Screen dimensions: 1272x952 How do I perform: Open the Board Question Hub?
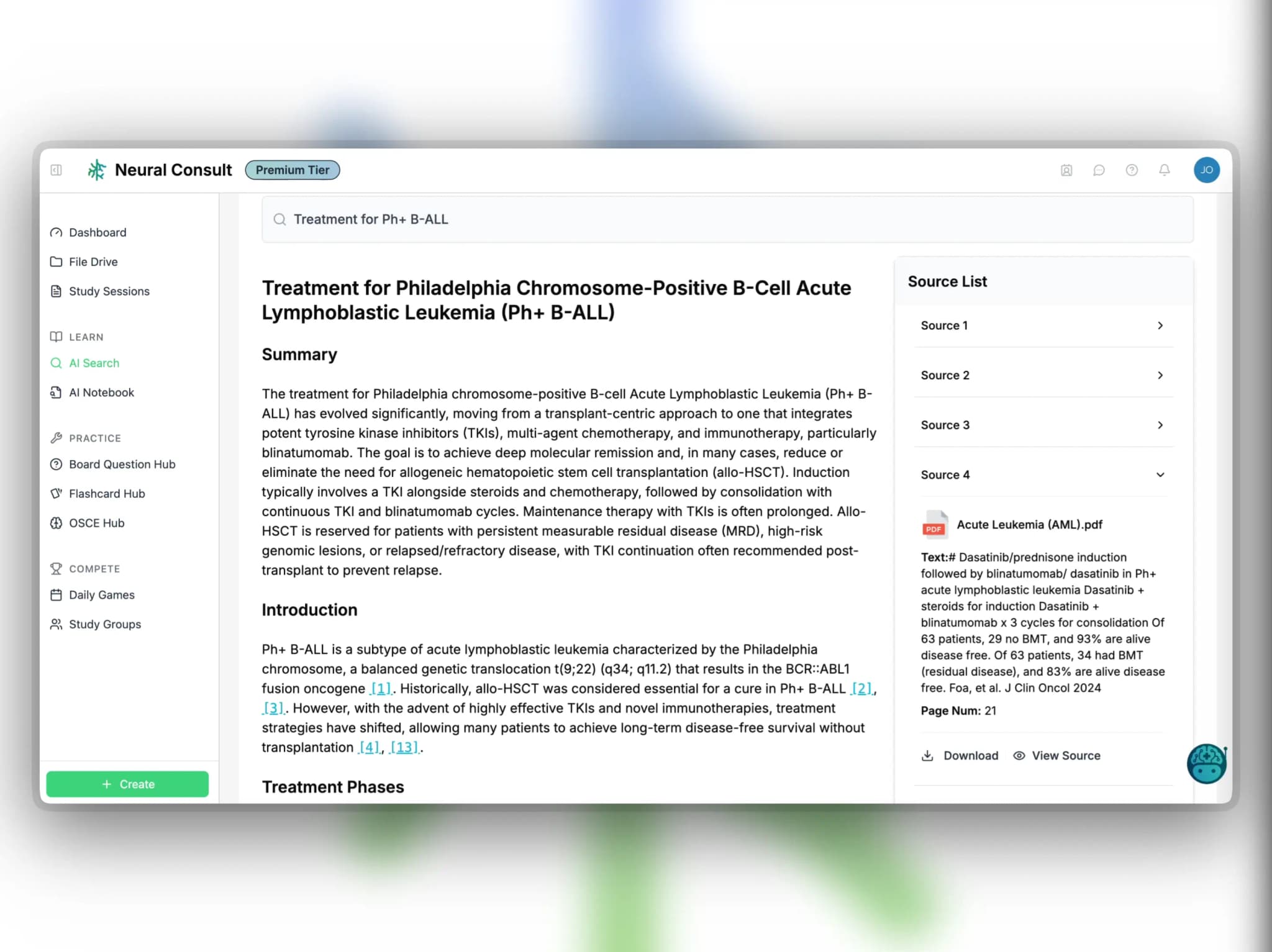point(122,464)
